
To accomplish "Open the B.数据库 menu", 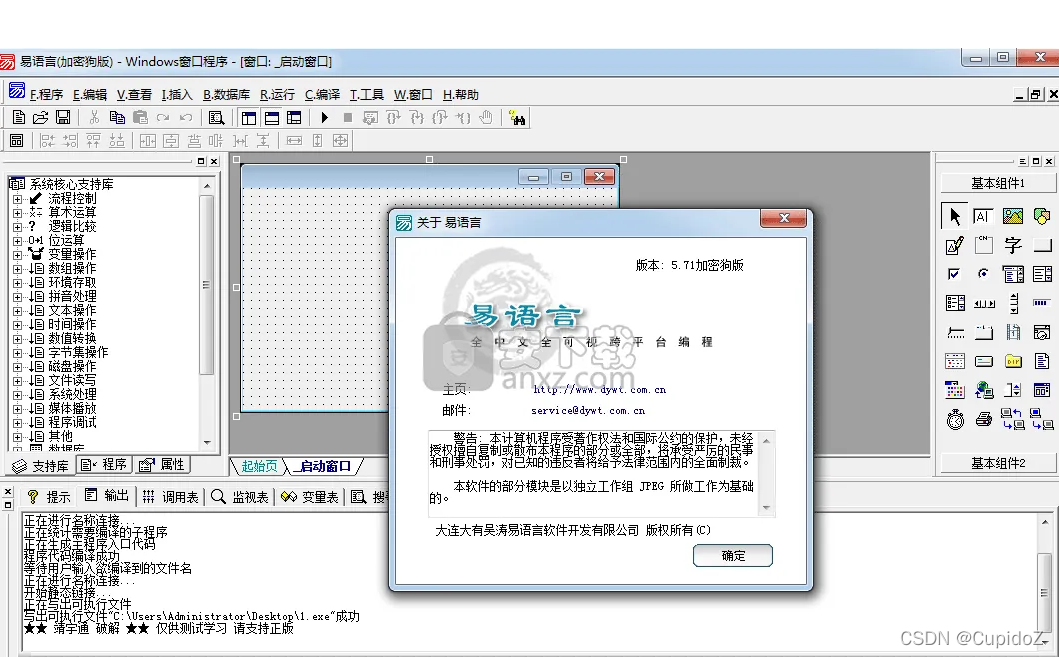I will (x=226, y=95).
